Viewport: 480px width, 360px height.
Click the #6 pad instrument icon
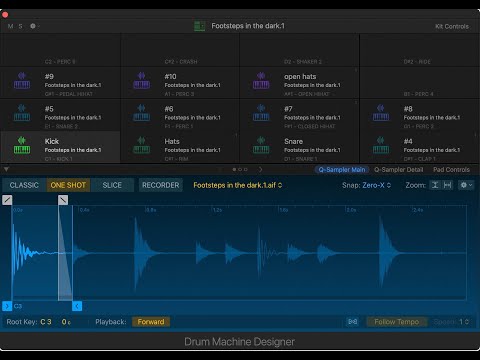tap(141, 113)
